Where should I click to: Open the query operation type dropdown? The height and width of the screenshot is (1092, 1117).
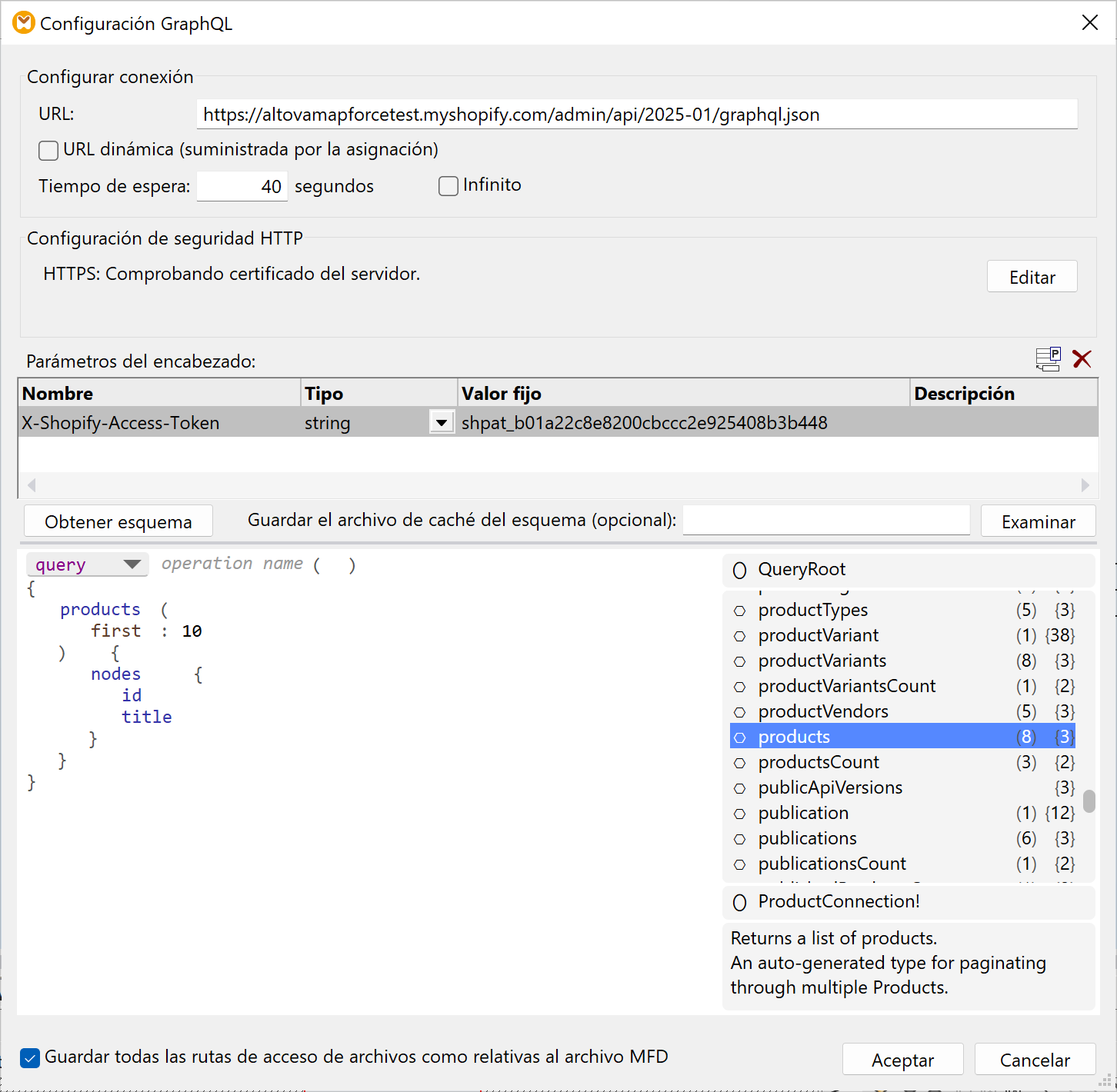pyautogui.click(x=132, y=564)
